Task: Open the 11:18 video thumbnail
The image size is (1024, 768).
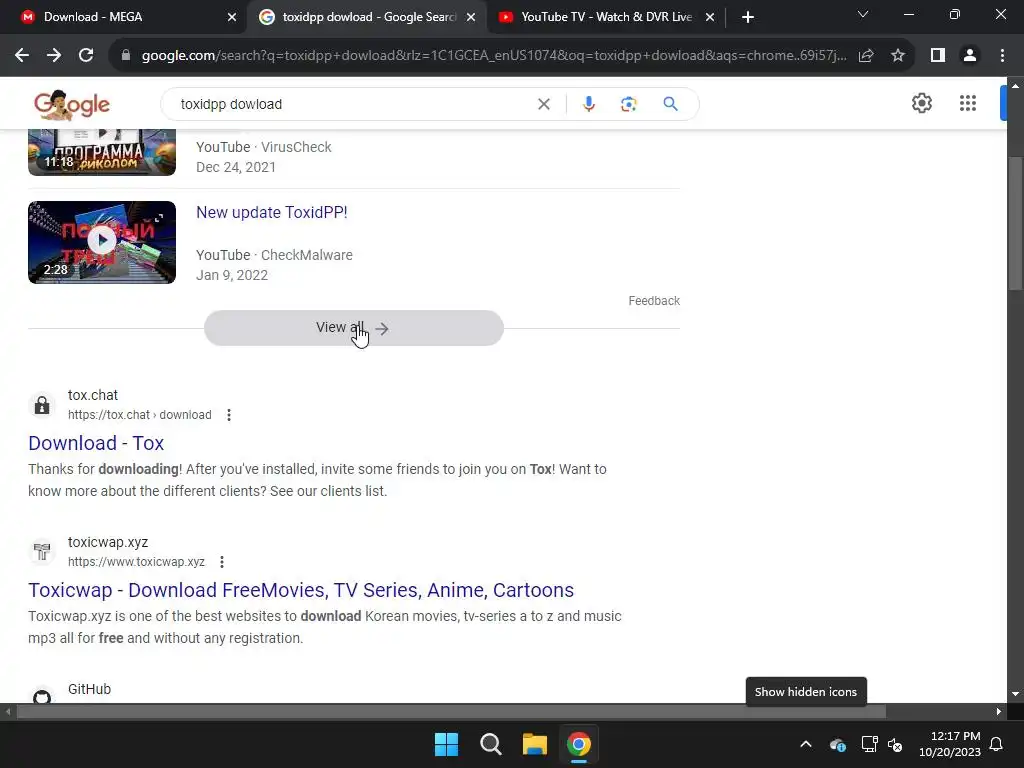Action: [102, 152]
